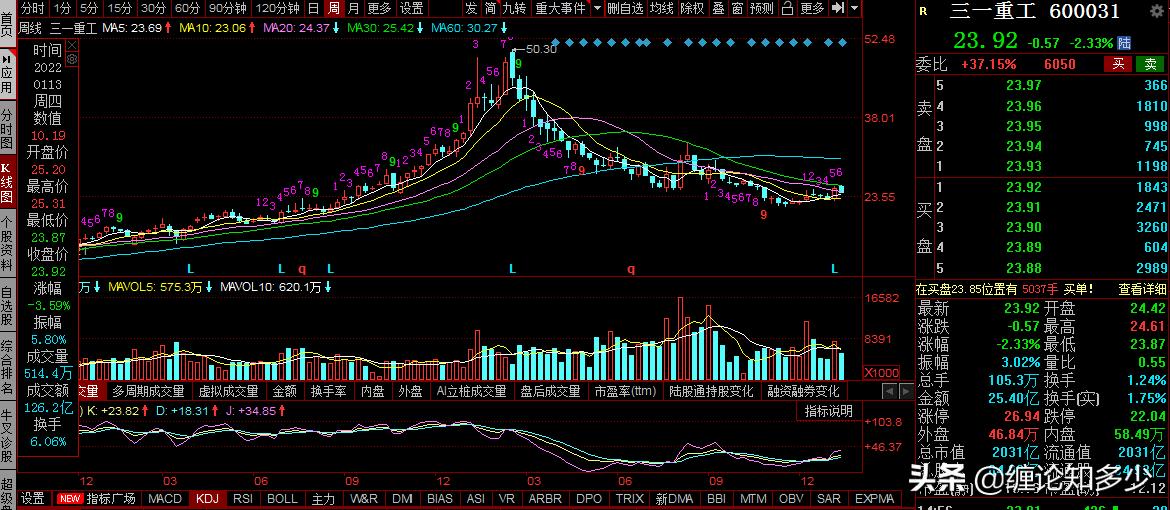Click the R margin-trading marker icon
The image size is (1170, 510).
(x=922, y=12)
